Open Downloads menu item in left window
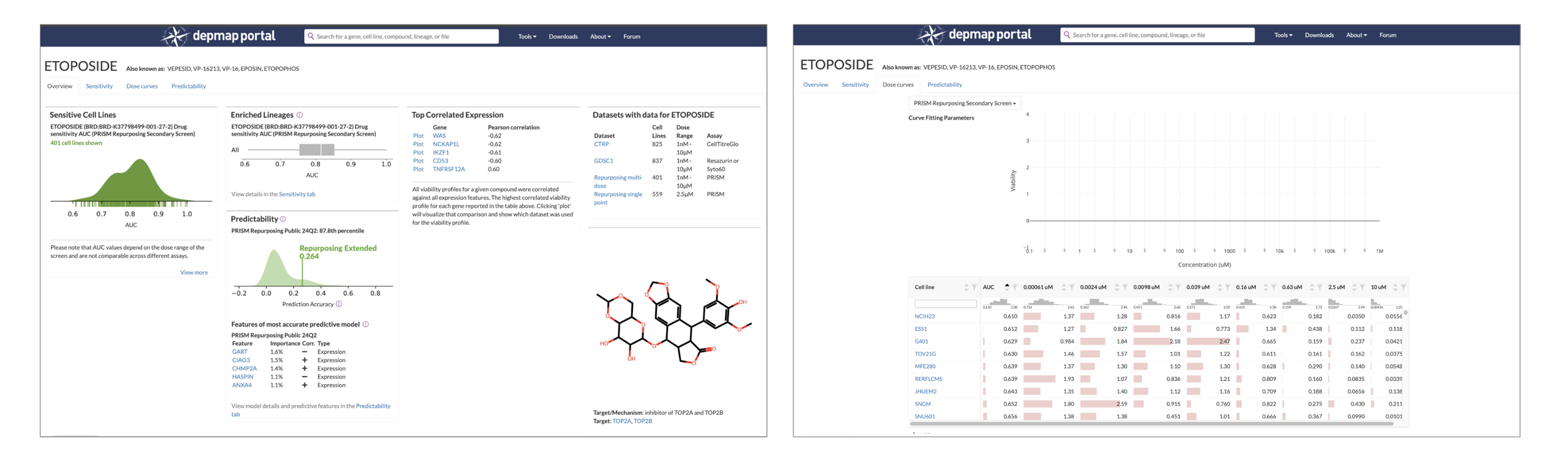This screenshot has width=1568, height=462. pyautogui.click(x=563, y=36)
